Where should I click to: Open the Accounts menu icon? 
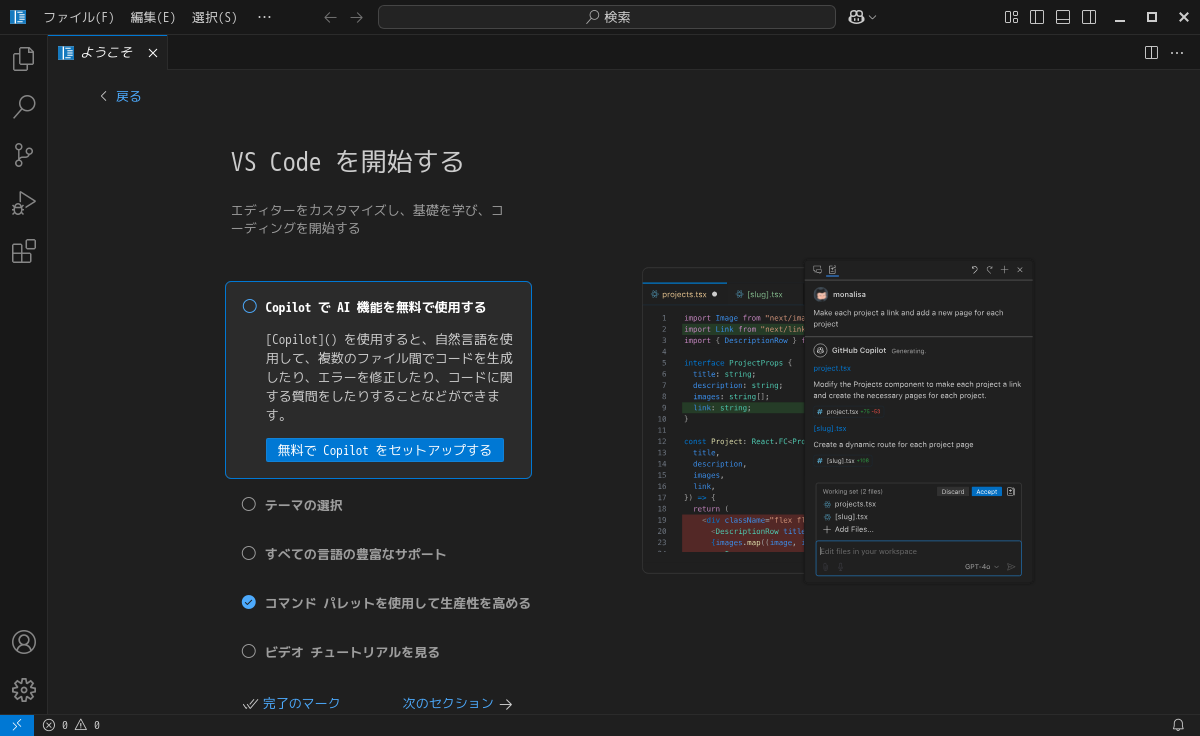[24, 642]
